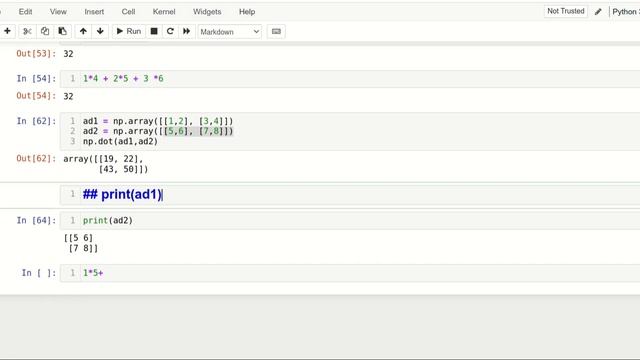This screenshot has height=360, width=640.
Task: Click the np.dot(ad1,ad2) code line
Action: coord(120,142)
